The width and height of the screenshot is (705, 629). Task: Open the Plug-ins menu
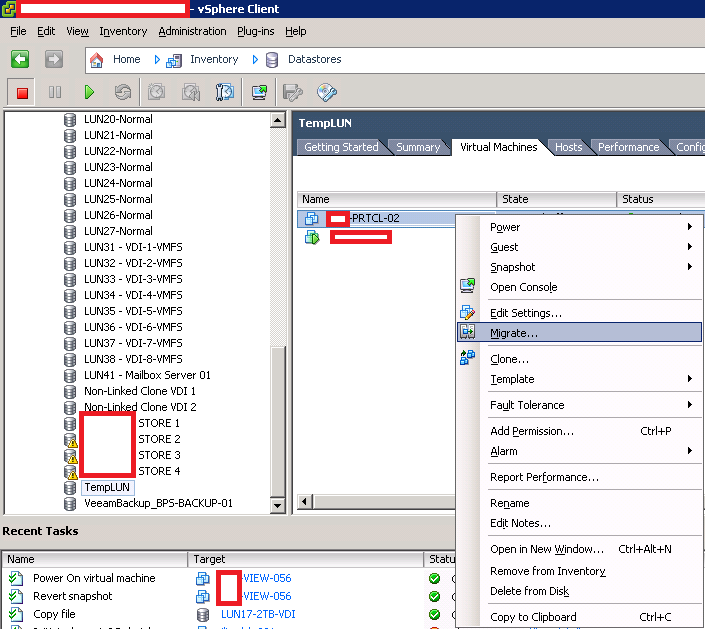255,31
